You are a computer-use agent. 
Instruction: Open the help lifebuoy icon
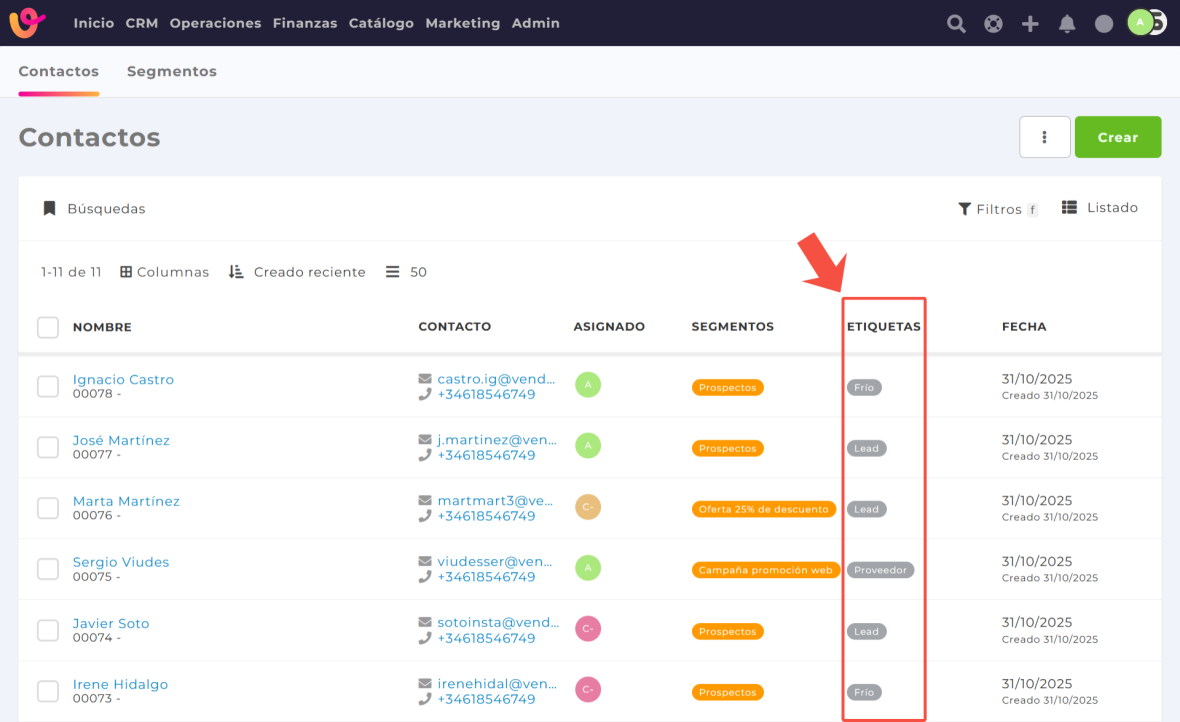pos(993,24)
